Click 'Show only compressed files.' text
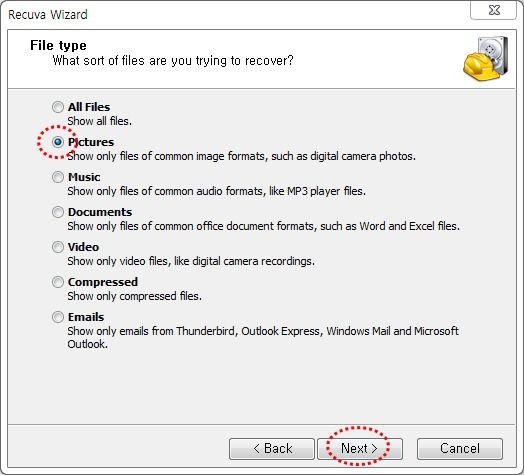This screenshot has width=524, height=475. click(x=135, y=296)
